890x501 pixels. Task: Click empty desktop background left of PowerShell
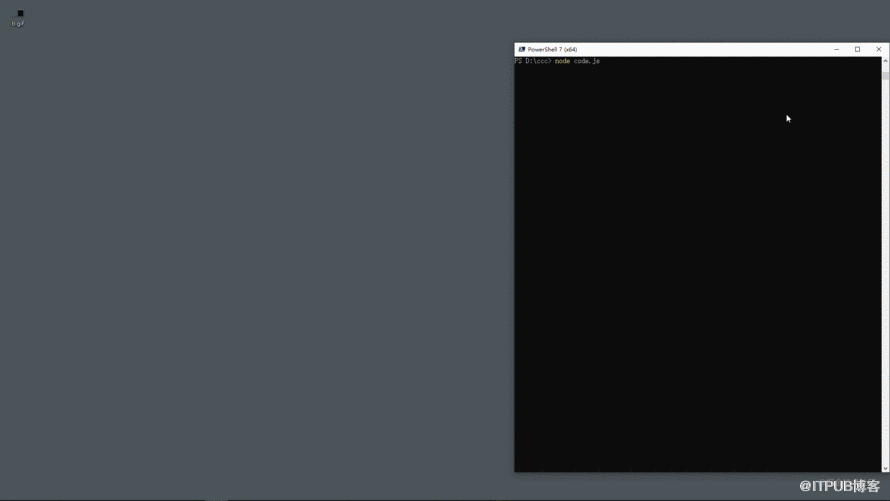coord(255,255)
